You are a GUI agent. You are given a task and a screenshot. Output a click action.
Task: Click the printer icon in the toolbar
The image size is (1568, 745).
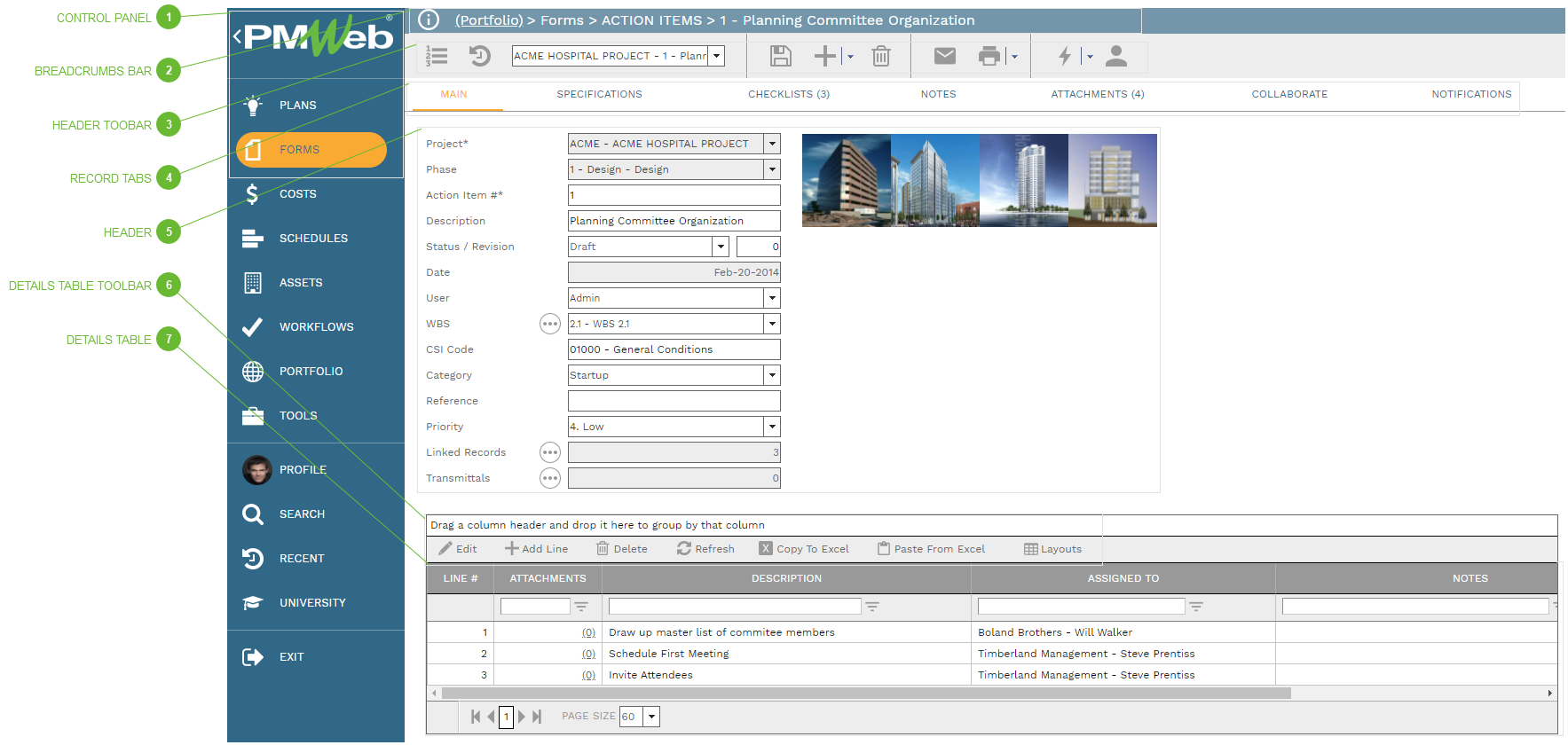point(989,57)
